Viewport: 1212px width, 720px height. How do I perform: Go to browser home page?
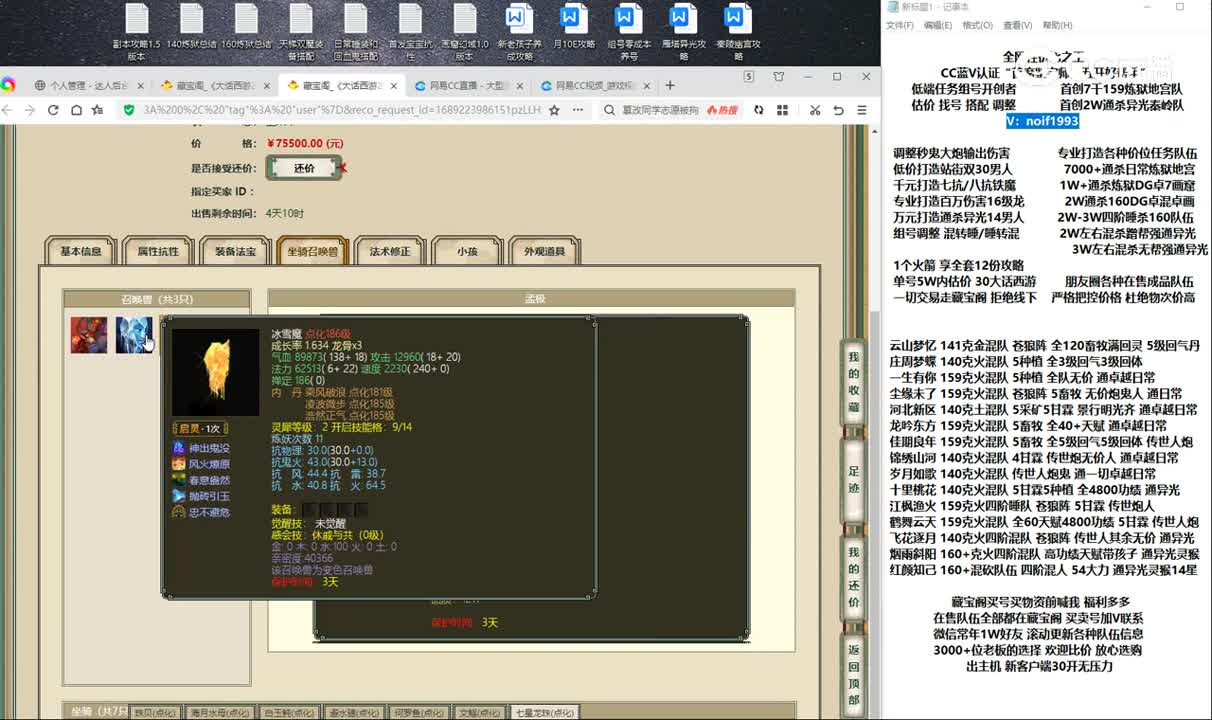(76, 110)
